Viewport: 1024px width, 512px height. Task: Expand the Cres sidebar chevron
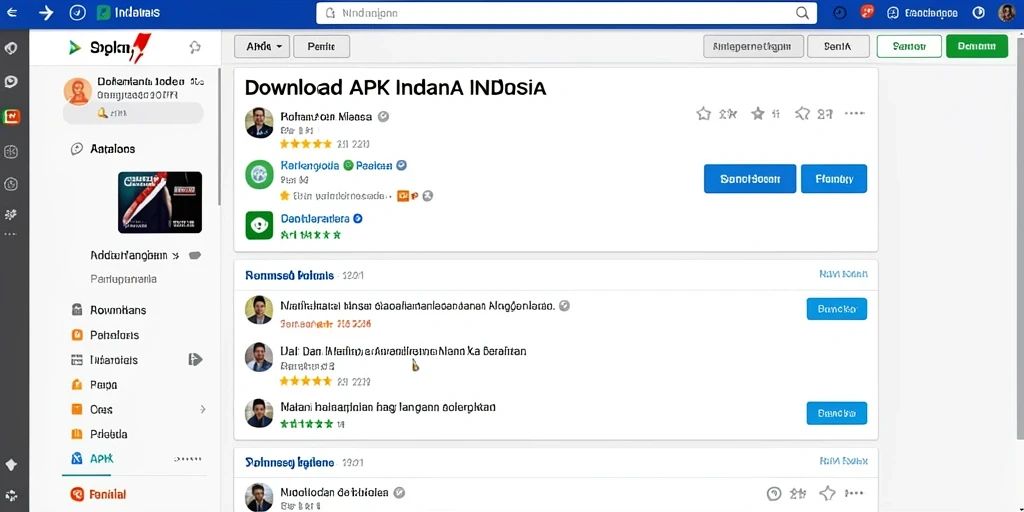(x=202, y=409)
